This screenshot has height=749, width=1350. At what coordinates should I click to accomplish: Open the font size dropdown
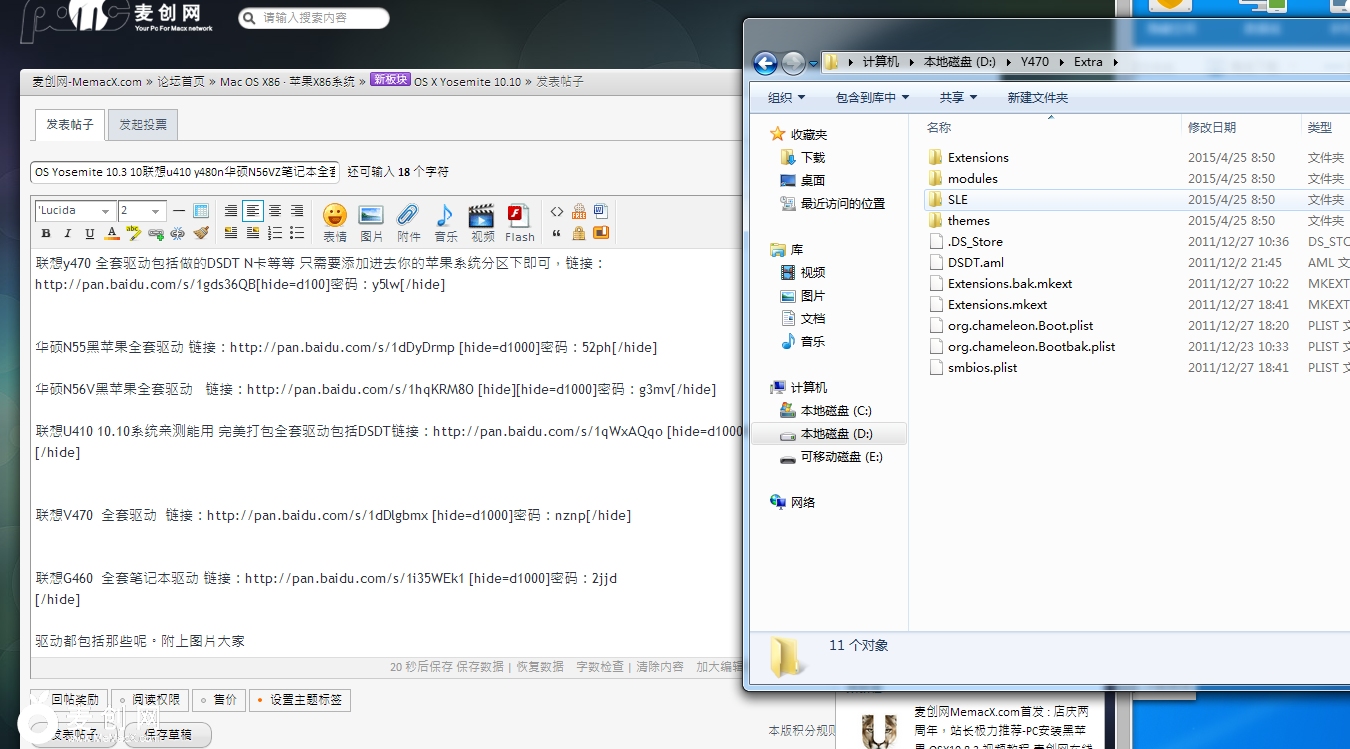point(141,211)
